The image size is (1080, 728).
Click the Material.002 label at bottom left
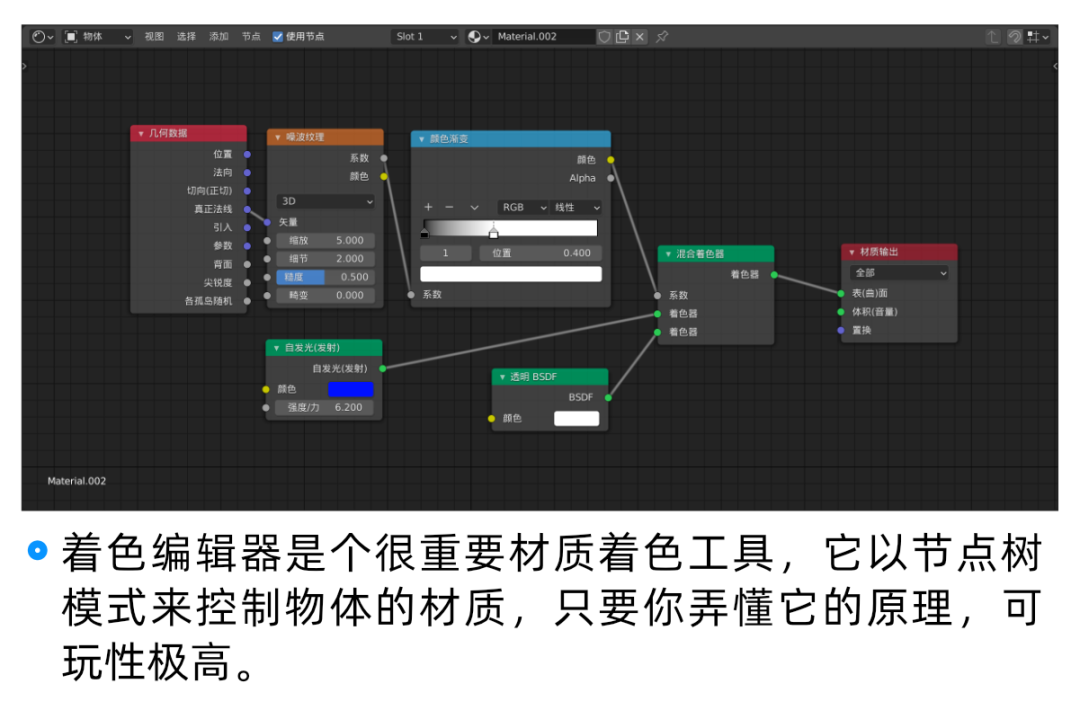pyautogui.click(x=76, y=481)
